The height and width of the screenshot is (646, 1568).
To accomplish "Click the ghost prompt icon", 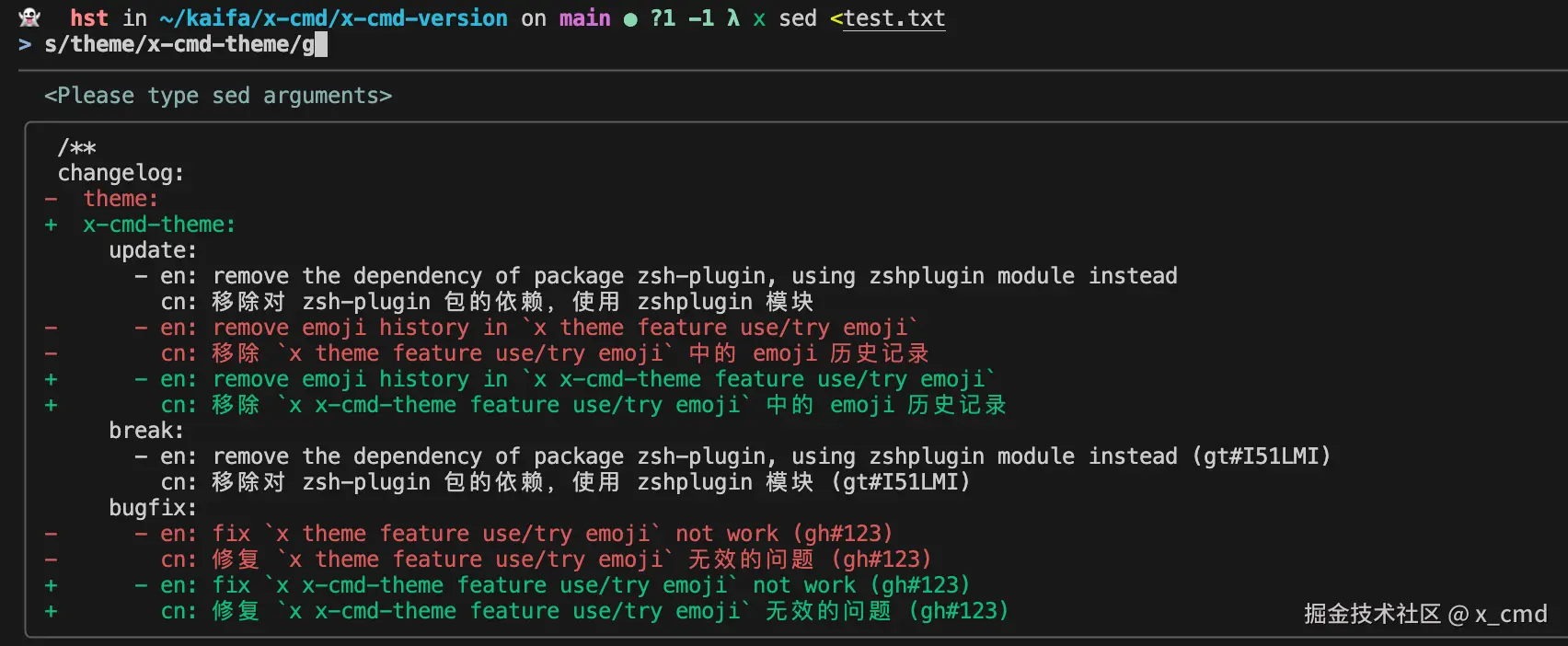I will [29, 17].
